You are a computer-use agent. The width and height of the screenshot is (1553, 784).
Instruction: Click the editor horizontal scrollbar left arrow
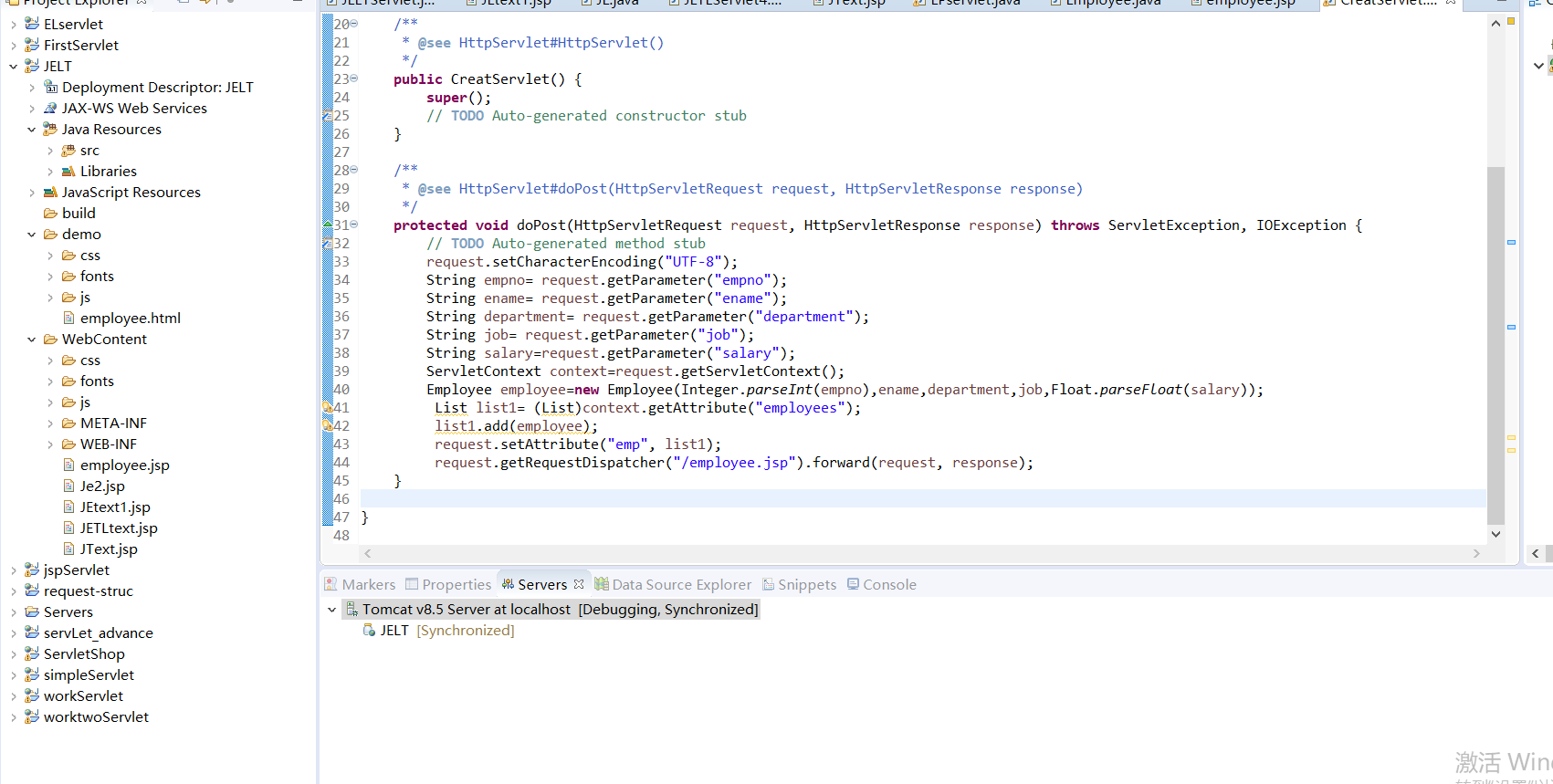[x=368, y=553]
